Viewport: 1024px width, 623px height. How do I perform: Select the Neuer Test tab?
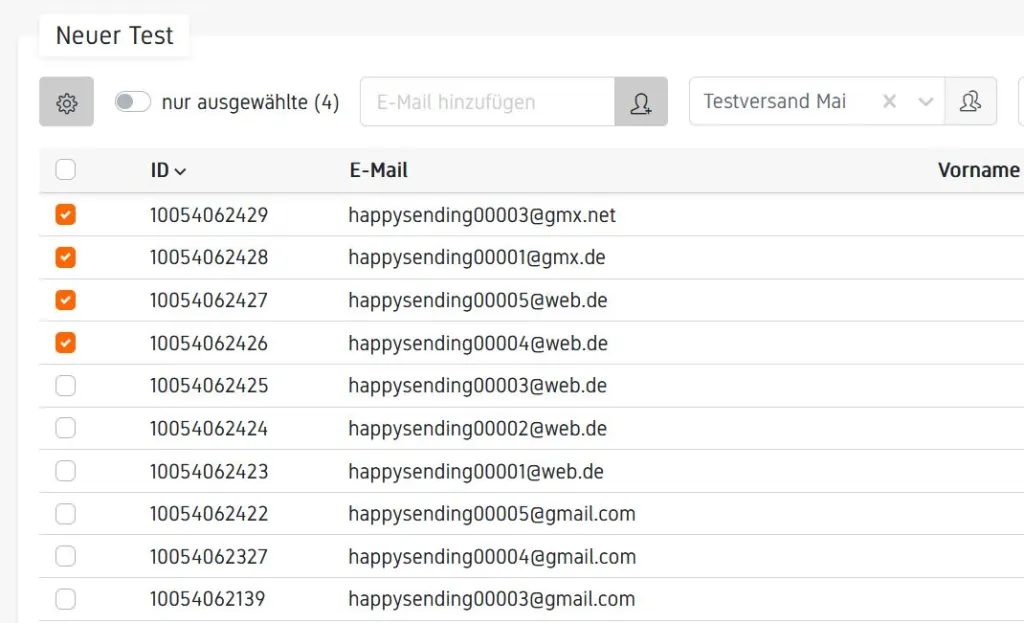(x=114, y=36)
